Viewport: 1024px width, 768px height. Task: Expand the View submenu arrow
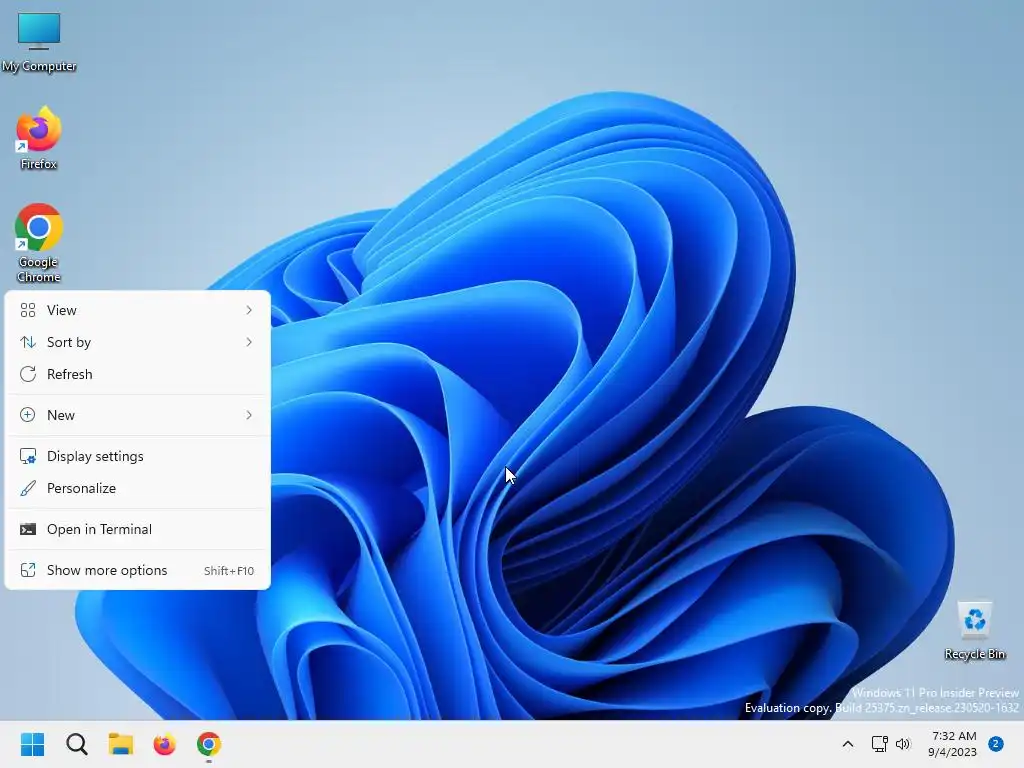(249, 310)
